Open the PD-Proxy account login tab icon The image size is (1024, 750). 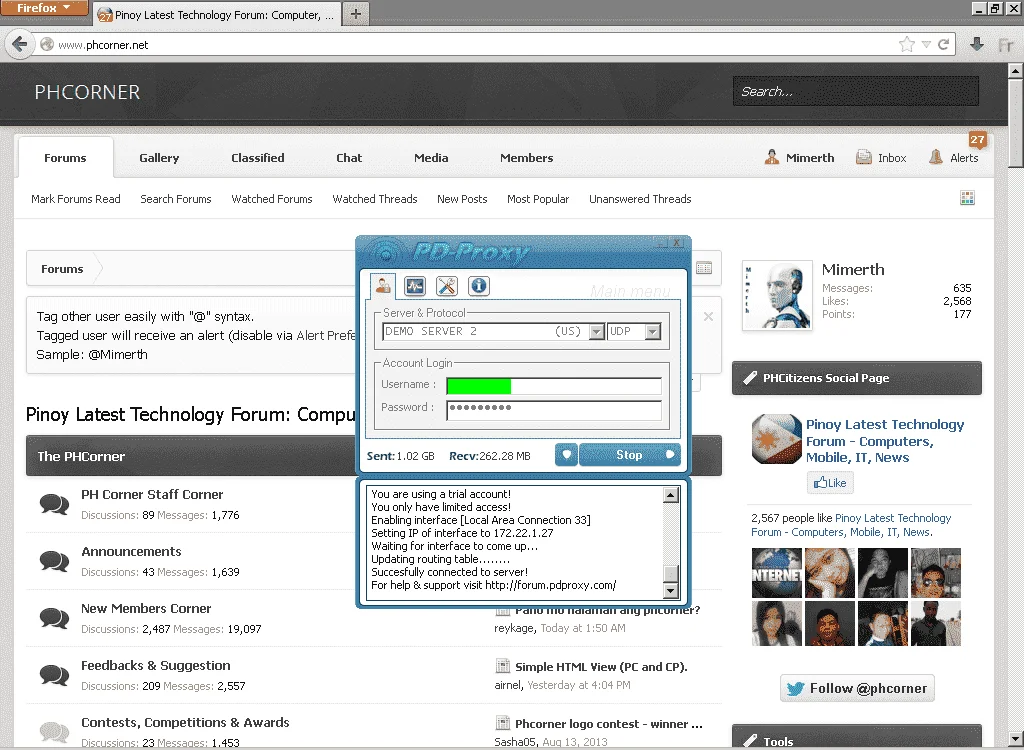[x=383, y=285]
